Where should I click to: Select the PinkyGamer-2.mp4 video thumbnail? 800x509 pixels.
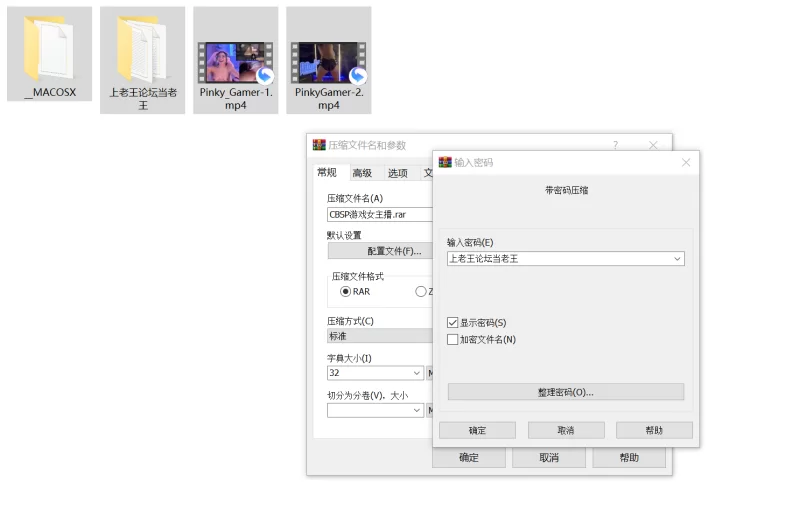click(329, 63)
